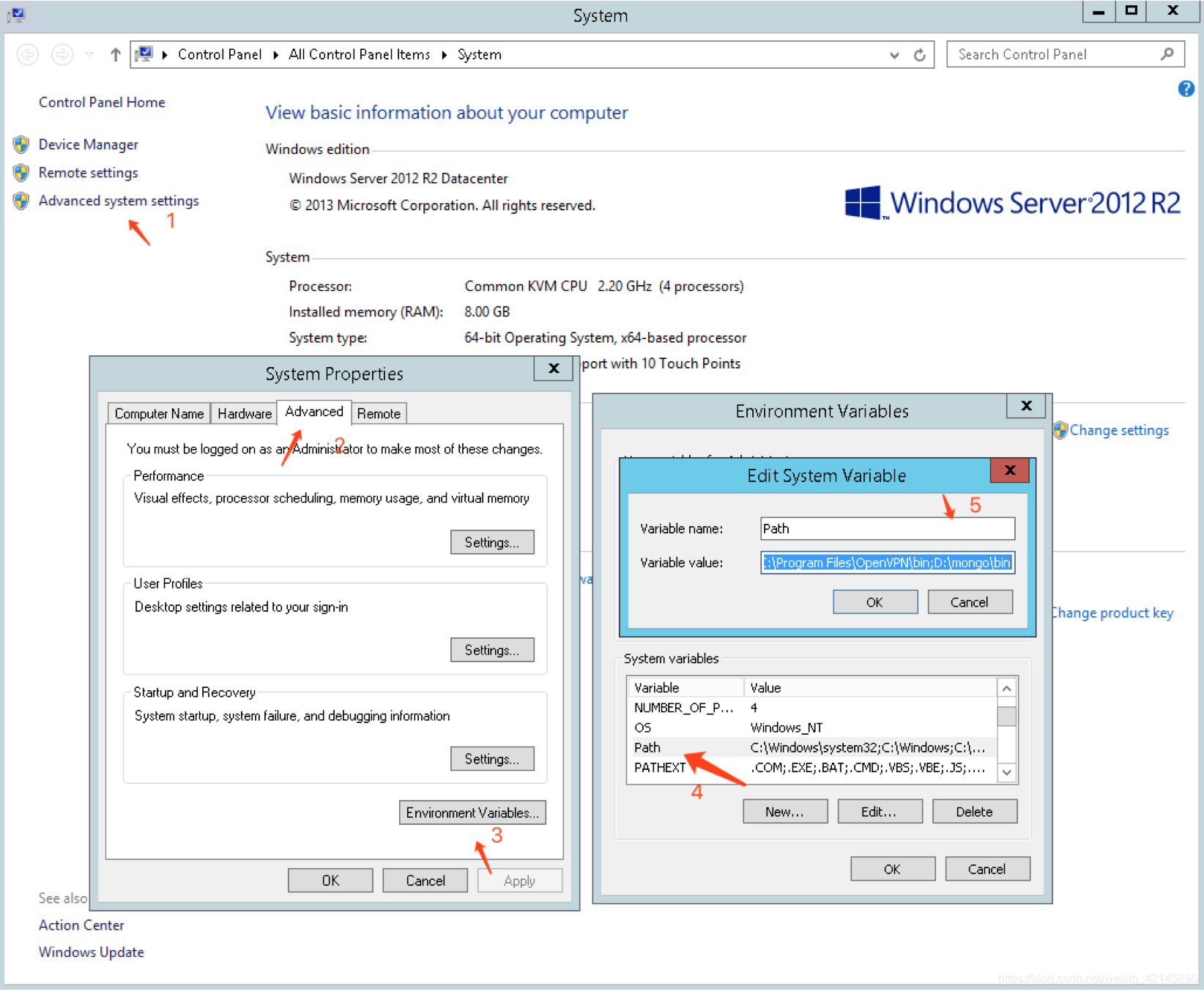Viewport: 1204px width, 992px height.
Task: Click the Environment Variables button
Action: [x=472, y=813]
